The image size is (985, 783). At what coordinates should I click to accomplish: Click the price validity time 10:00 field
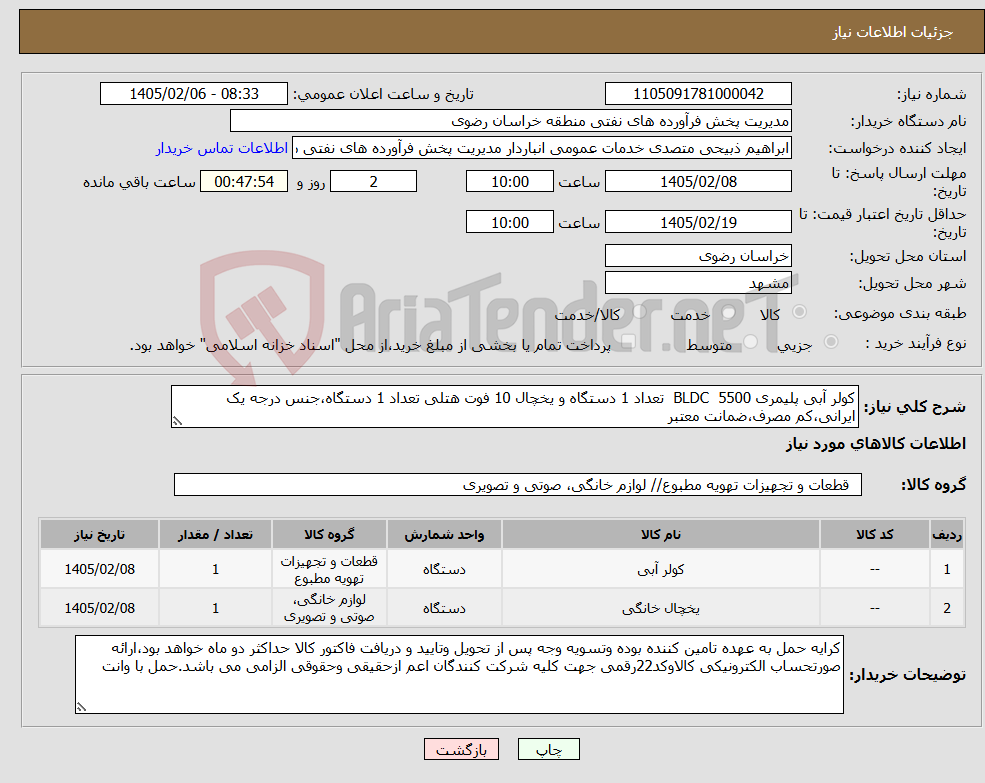click(x=509, y=222)
